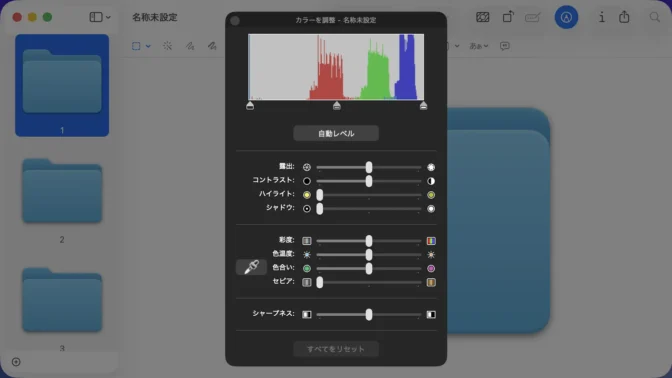This screenshot has height=378, width=672.
Task: Adjust the セピア sepia slider handle
Action: tap(319, 282)
